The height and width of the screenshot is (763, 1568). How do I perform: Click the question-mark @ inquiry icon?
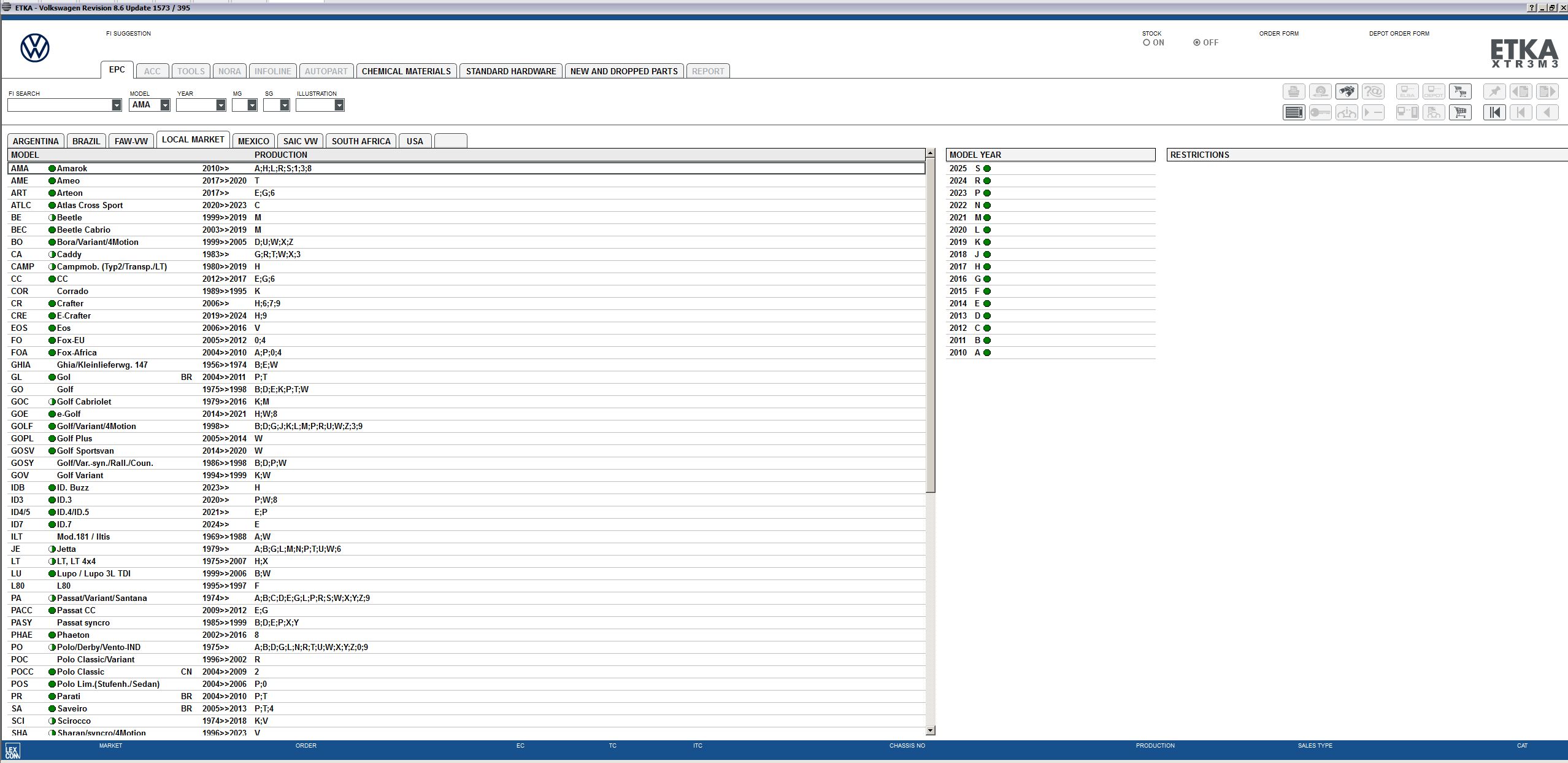click(1373, 91)
